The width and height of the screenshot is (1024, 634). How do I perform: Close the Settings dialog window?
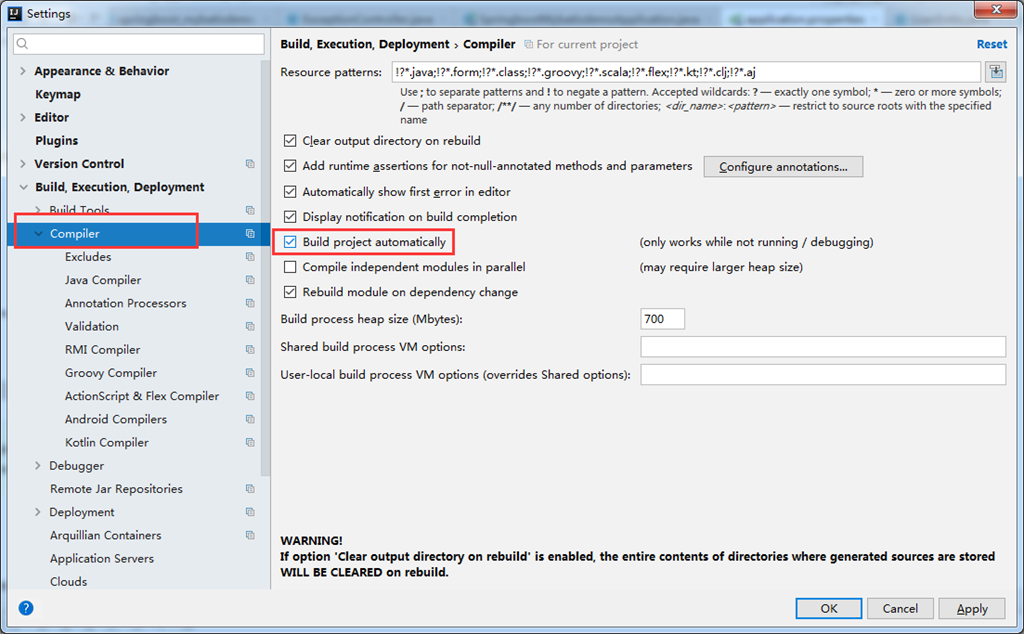[x=996, y=9]
